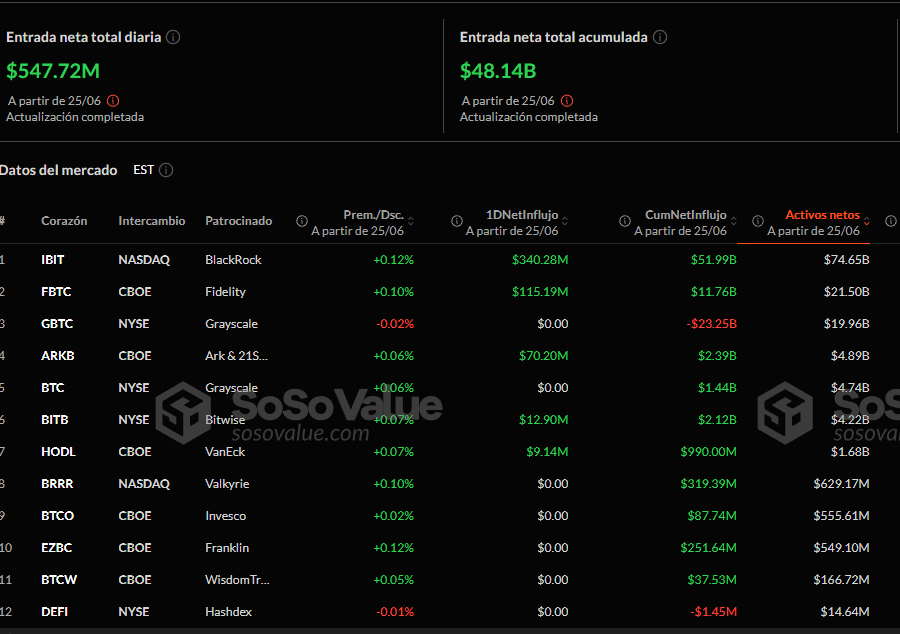Click red alert icon under the $547.72M total
This screenshot has width=900, height=634.
pyautogui.click(x=113, y=101)
